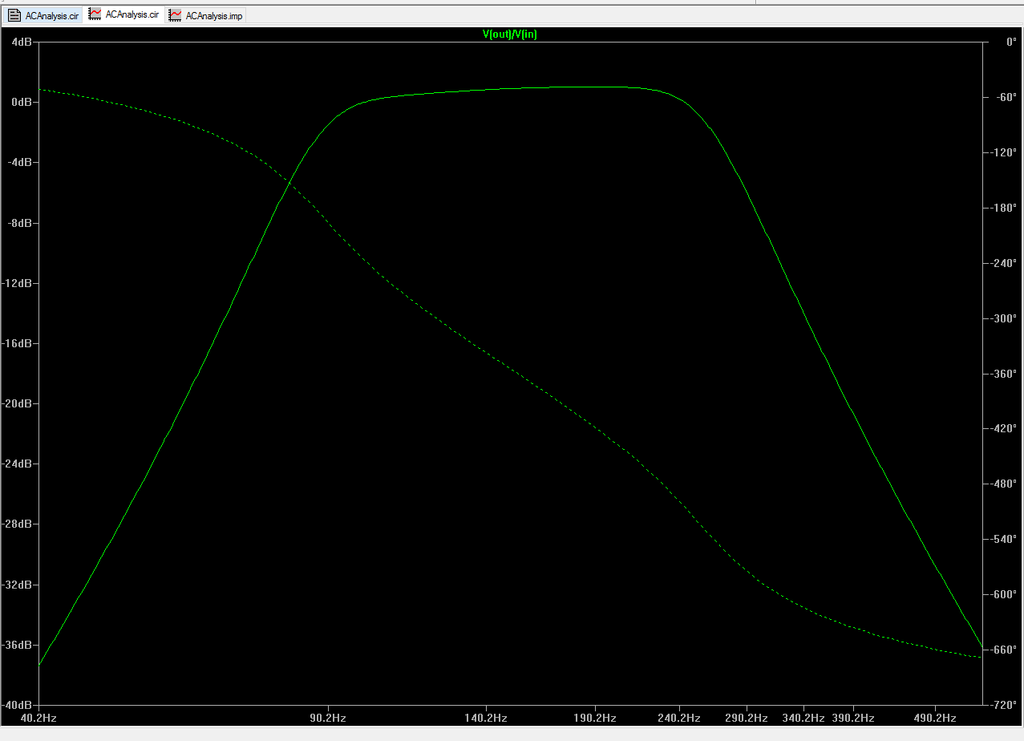Image resolution: width=1024 pixels, height=741 pixels.
Task: Click the -480° phase axis label
Action: tap(1004, 484)
